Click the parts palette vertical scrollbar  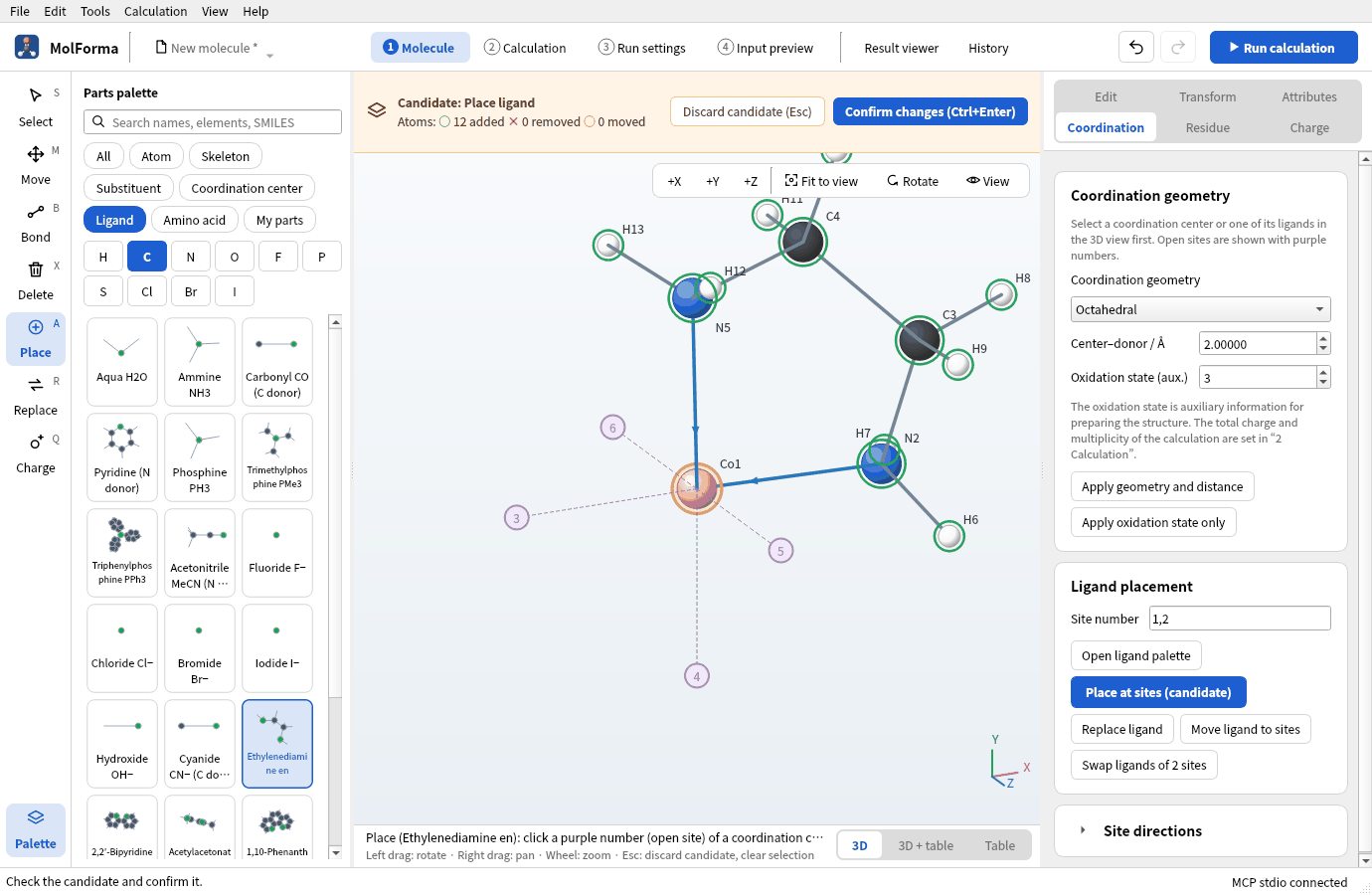pos(335,587)
